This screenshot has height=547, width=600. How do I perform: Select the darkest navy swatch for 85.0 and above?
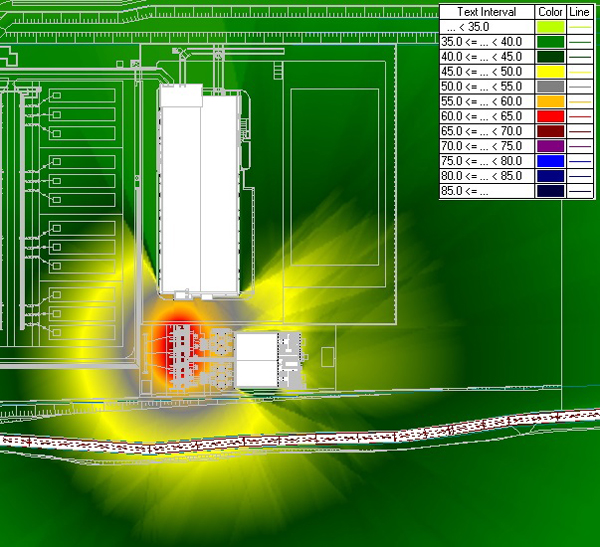tap(551, 191)
